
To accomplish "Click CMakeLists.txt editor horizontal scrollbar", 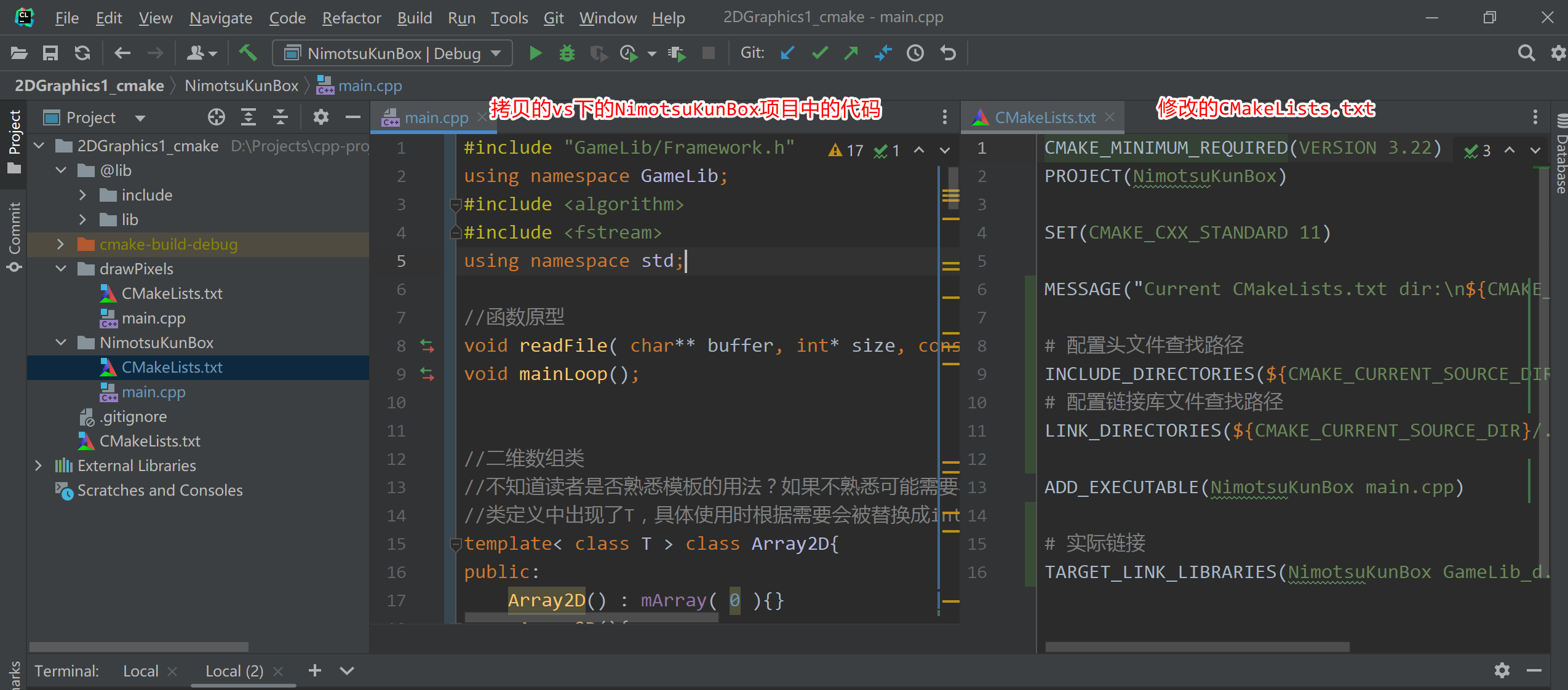I will (1197, 647).
